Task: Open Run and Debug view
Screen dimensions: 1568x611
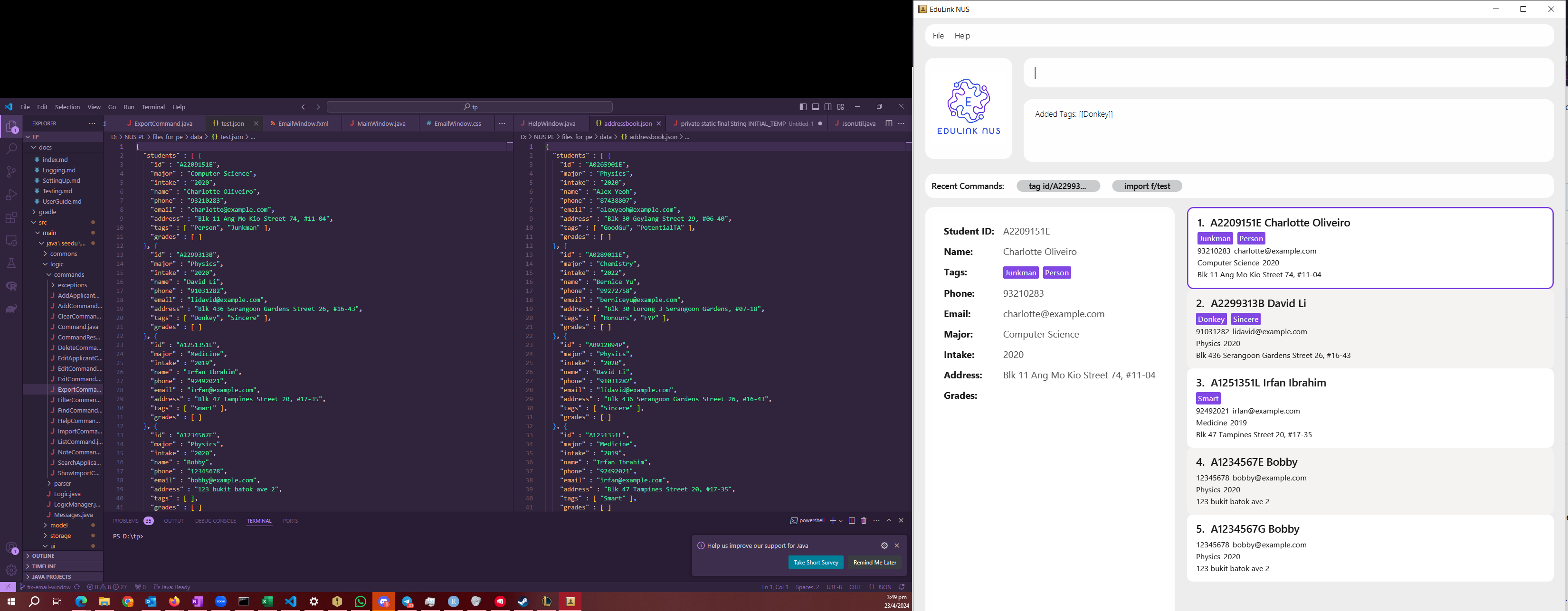Action: point(11,195)
